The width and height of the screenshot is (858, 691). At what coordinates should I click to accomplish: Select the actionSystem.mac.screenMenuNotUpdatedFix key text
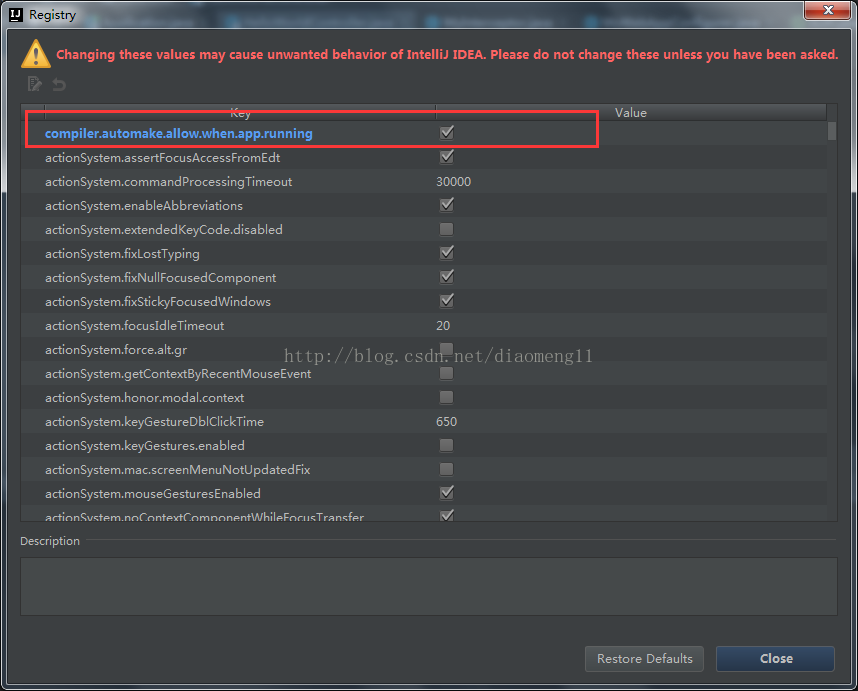177,470
